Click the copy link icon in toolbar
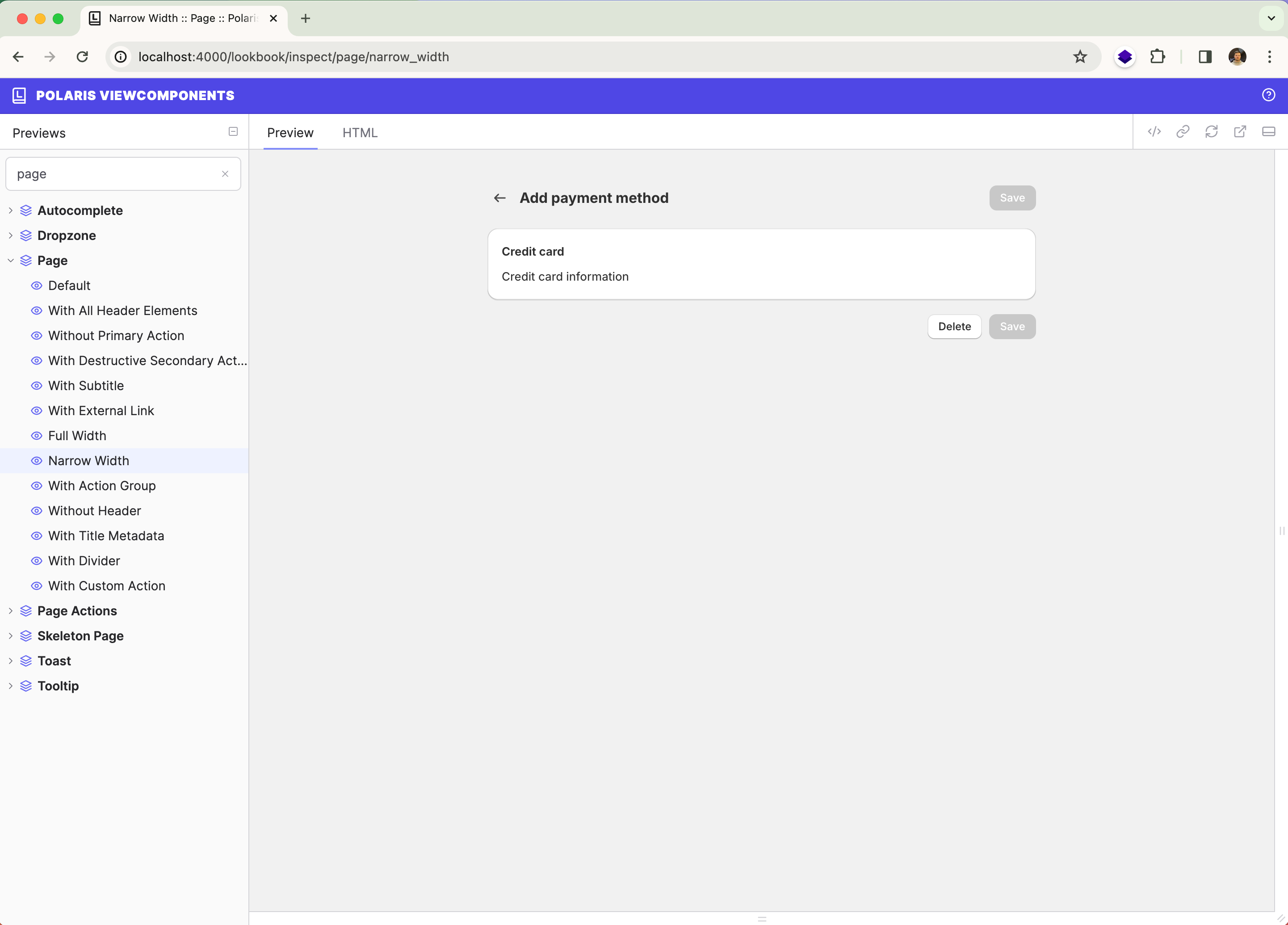Viewport: 1288px width, 925px height. (1183, 132)
